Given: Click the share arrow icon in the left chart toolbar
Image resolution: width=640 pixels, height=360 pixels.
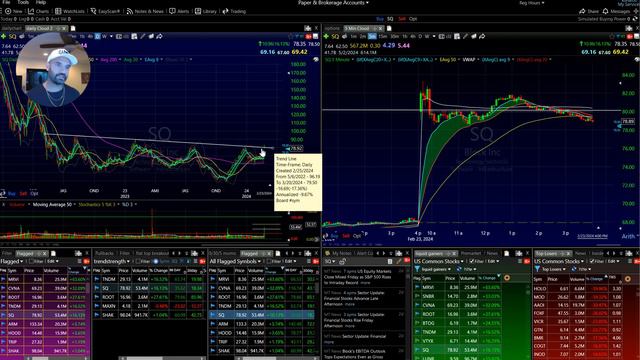Looking at the screenshot, I should click(x=159, y=36).
